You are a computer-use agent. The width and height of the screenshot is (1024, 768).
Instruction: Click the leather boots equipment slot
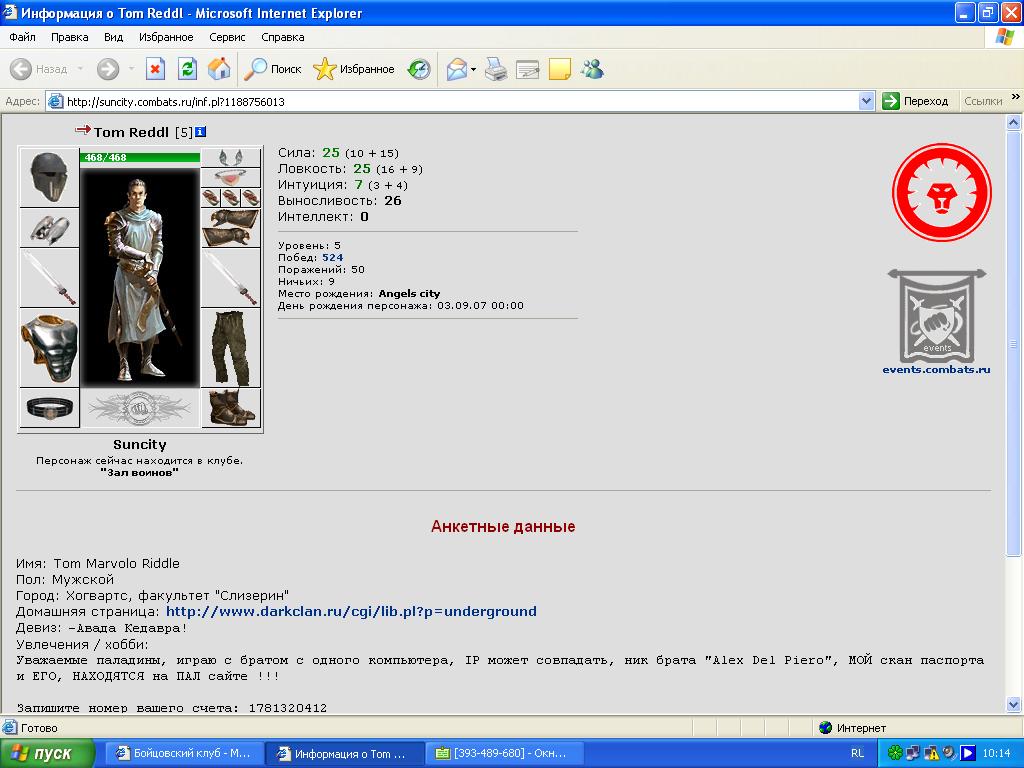pos(231,408)
